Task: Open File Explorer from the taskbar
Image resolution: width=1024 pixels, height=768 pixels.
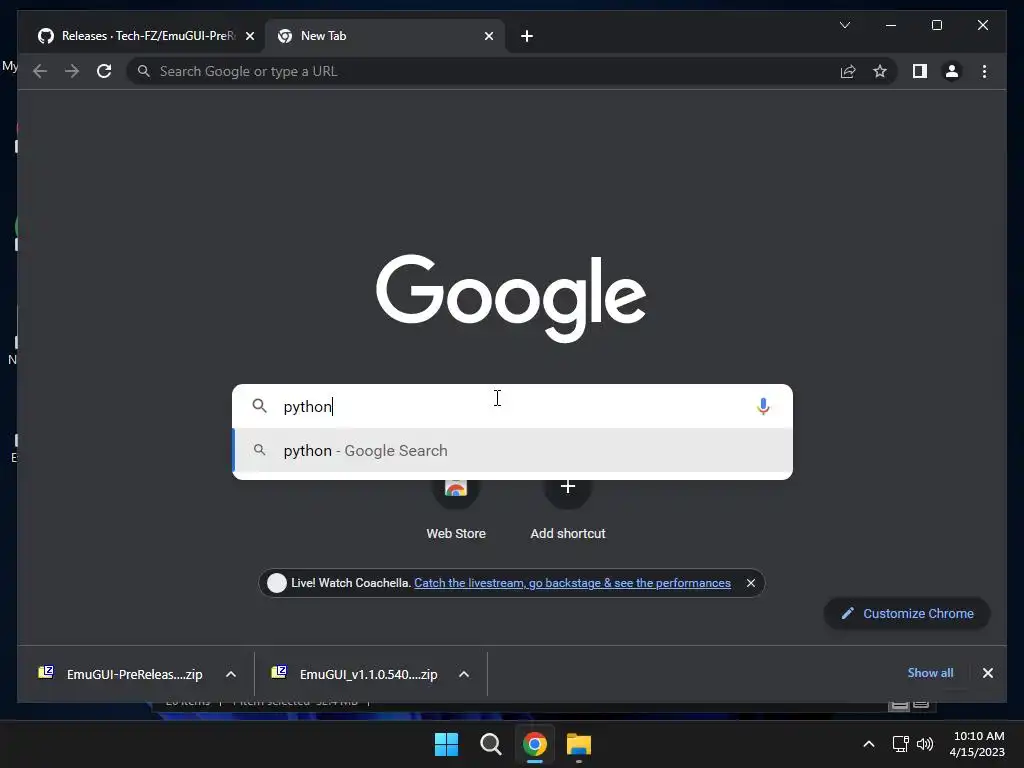Action: (579, 744)
